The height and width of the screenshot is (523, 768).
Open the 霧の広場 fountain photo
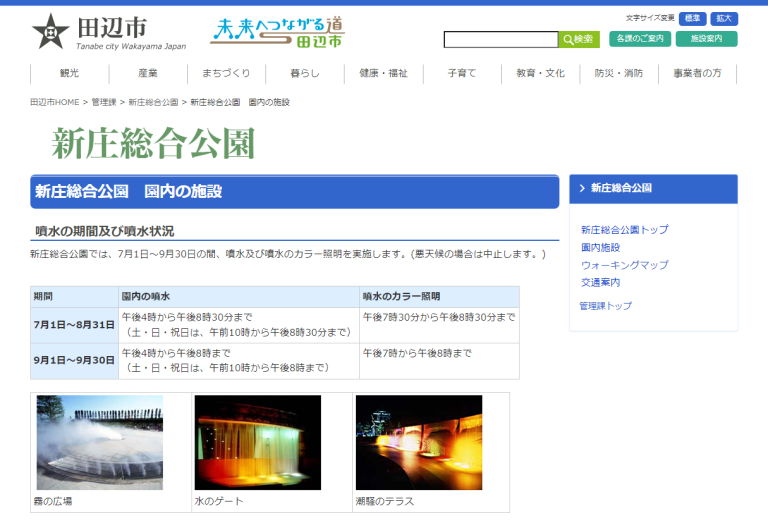(x=100, y=442)
